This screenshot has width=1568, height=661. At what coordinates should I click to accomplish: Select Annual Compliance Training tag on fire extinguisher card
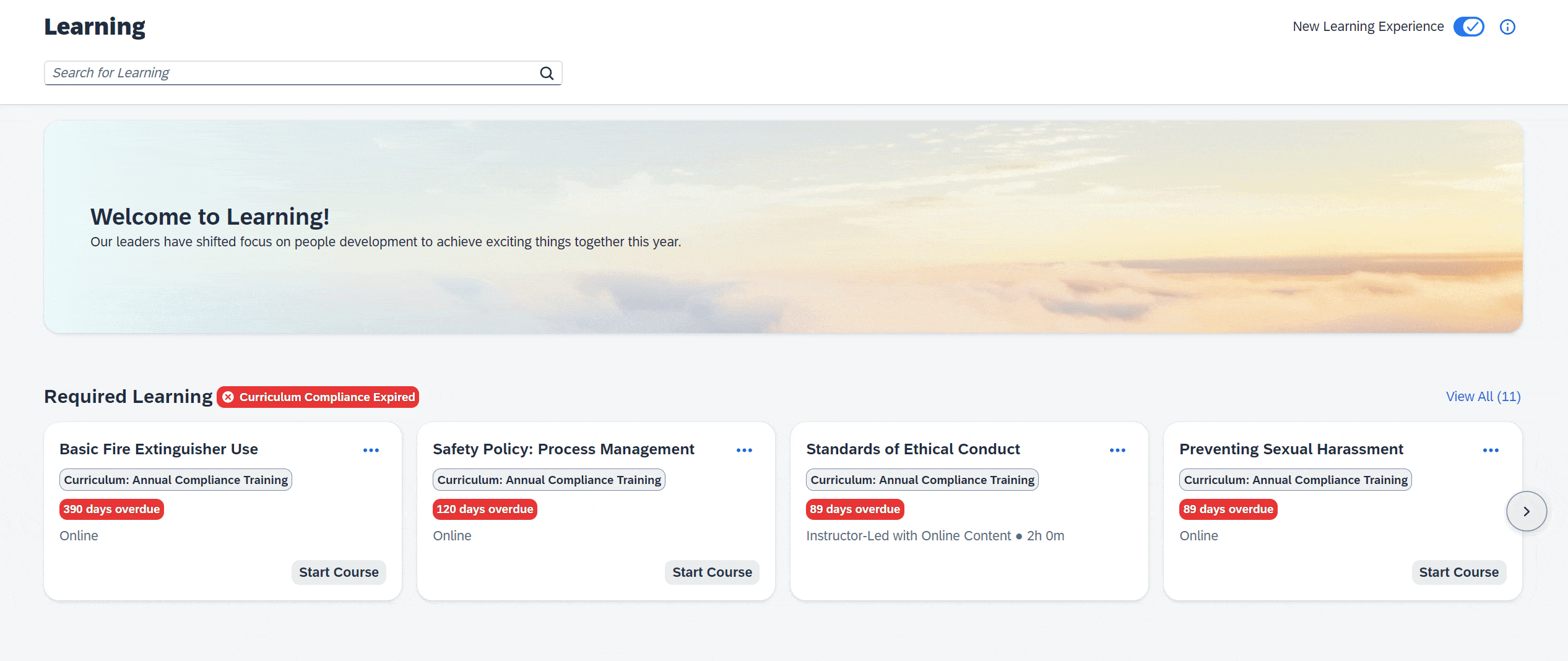(175, 479)
